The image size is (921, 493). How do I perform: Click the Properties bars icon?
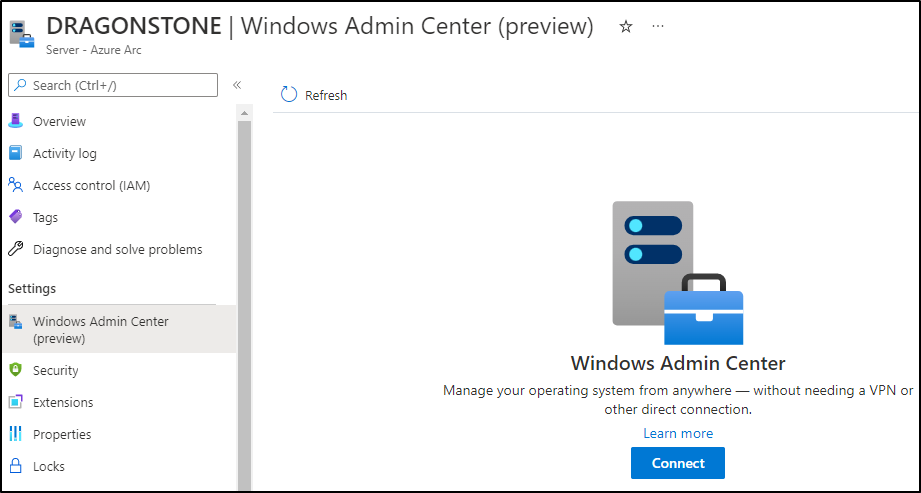(16, 434)
